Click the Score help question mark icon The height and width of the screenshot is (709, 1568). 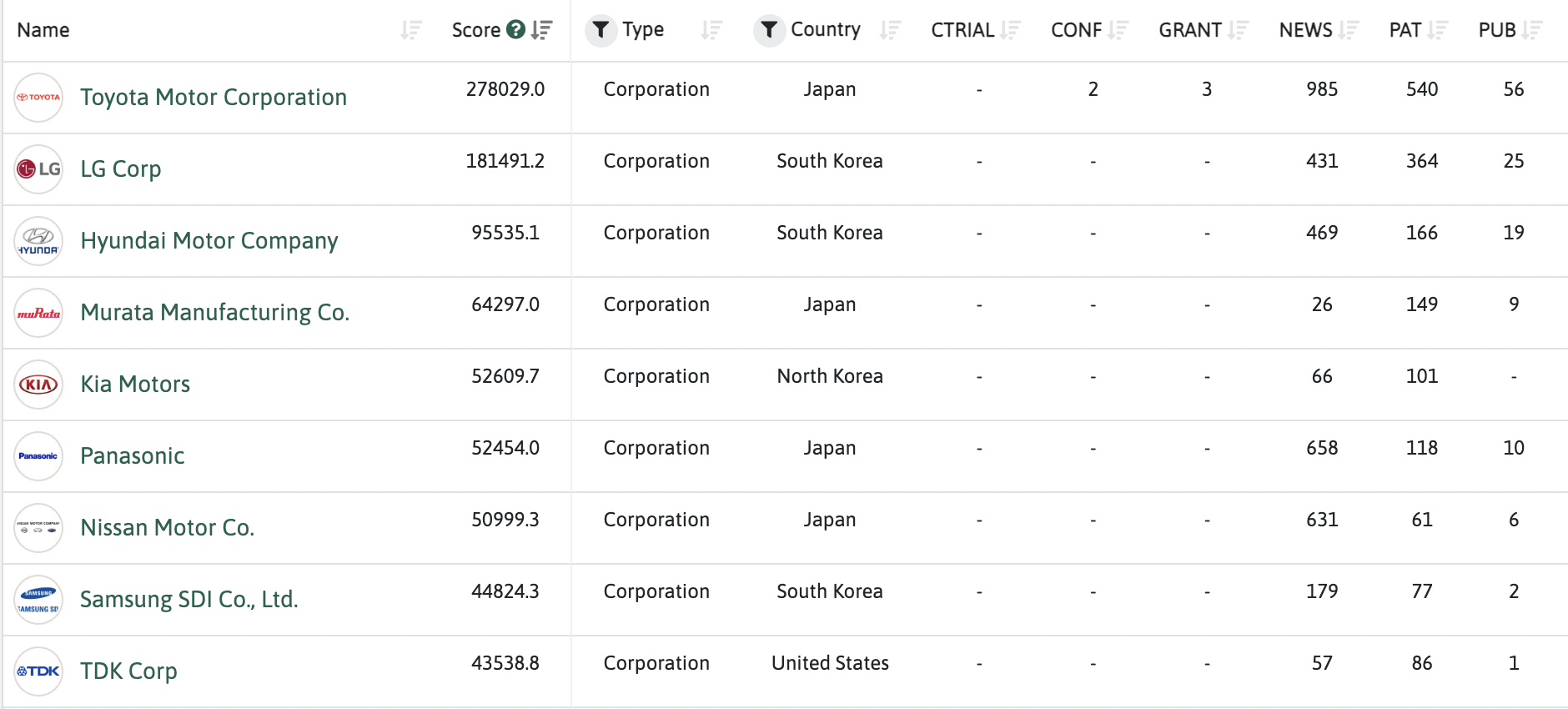coord(516,30)
